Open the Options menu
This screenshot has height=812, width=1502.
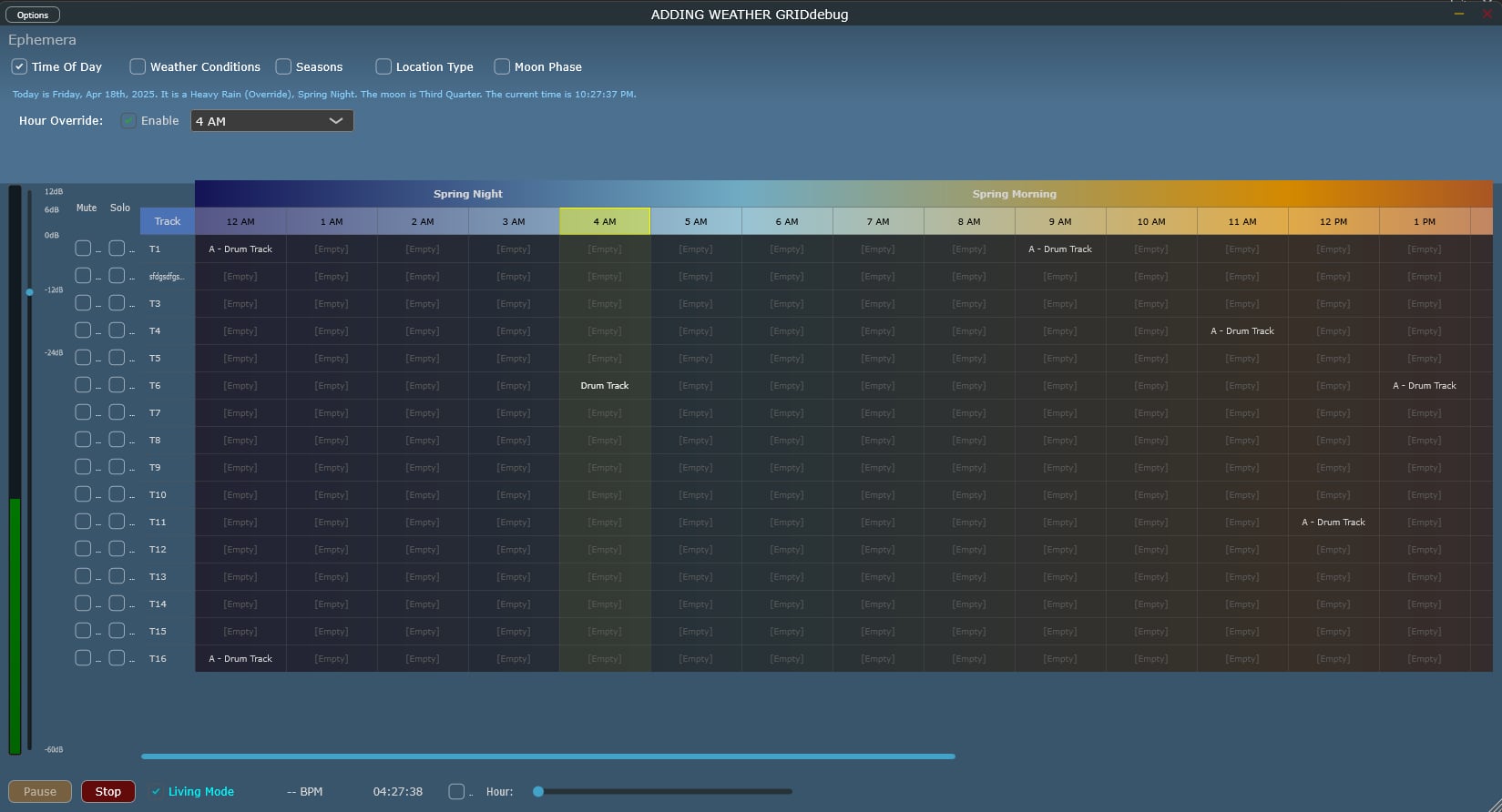coord(33,15)
